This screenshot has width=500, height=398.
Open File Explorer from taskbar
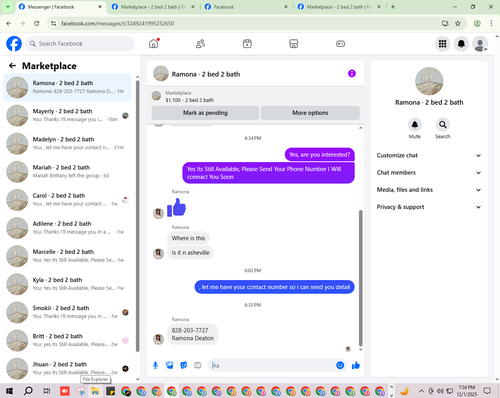click(x=95, y=391)
